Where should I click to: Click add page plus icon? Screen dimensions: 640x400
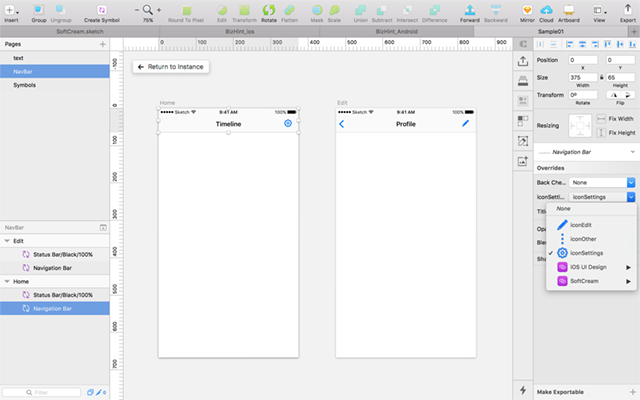point(102,45)
